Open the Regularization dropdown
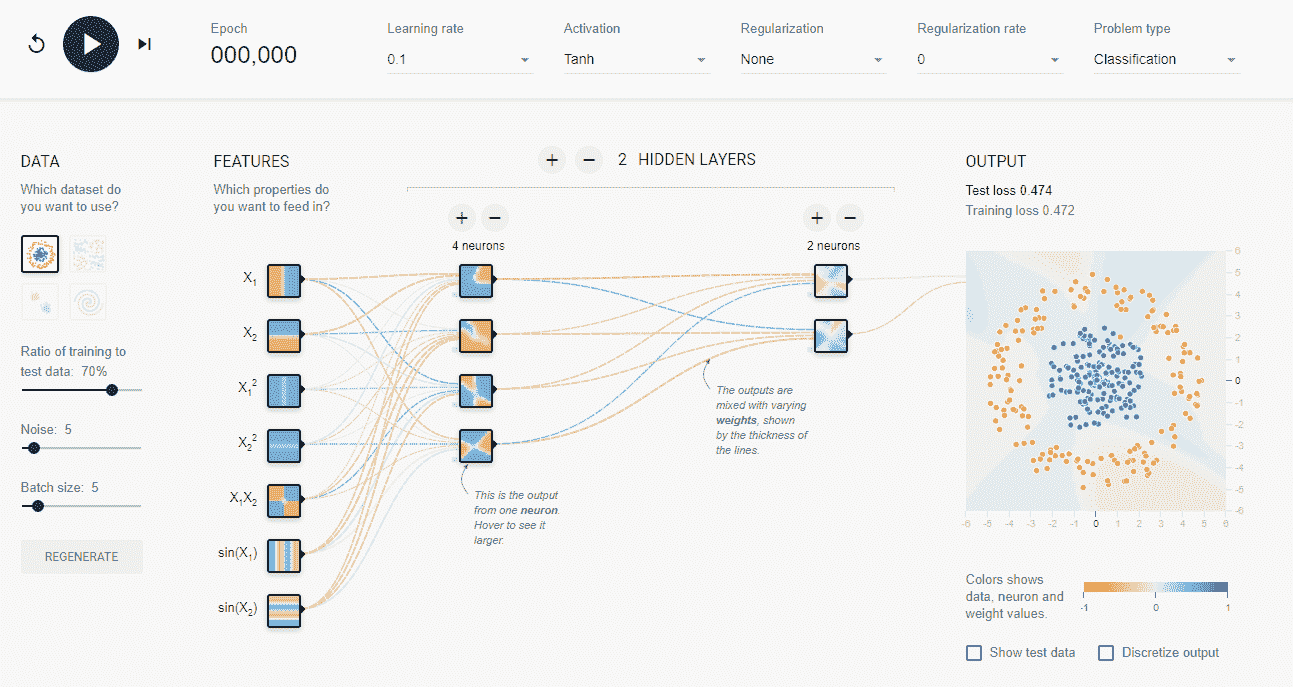The image size is (1293, 687). click(813, 60)
